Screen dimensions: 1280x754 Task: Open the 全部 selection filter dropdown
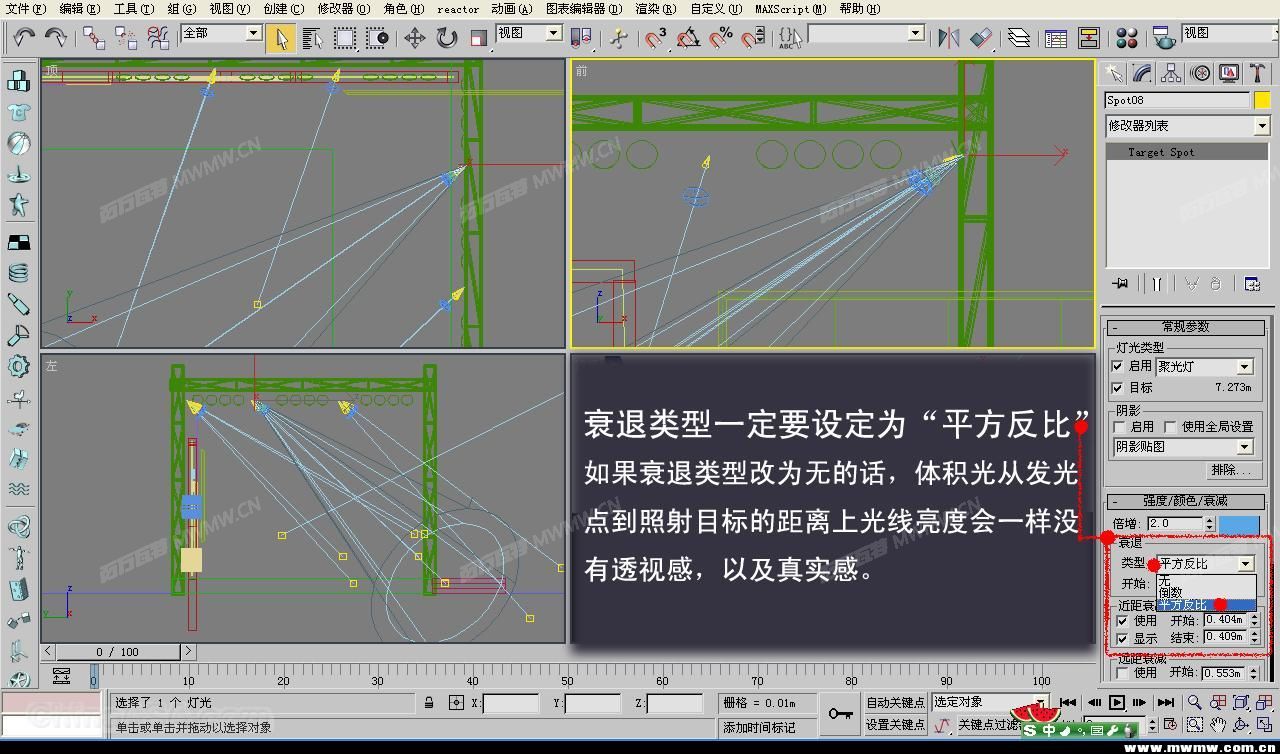[x=221, y=33]
